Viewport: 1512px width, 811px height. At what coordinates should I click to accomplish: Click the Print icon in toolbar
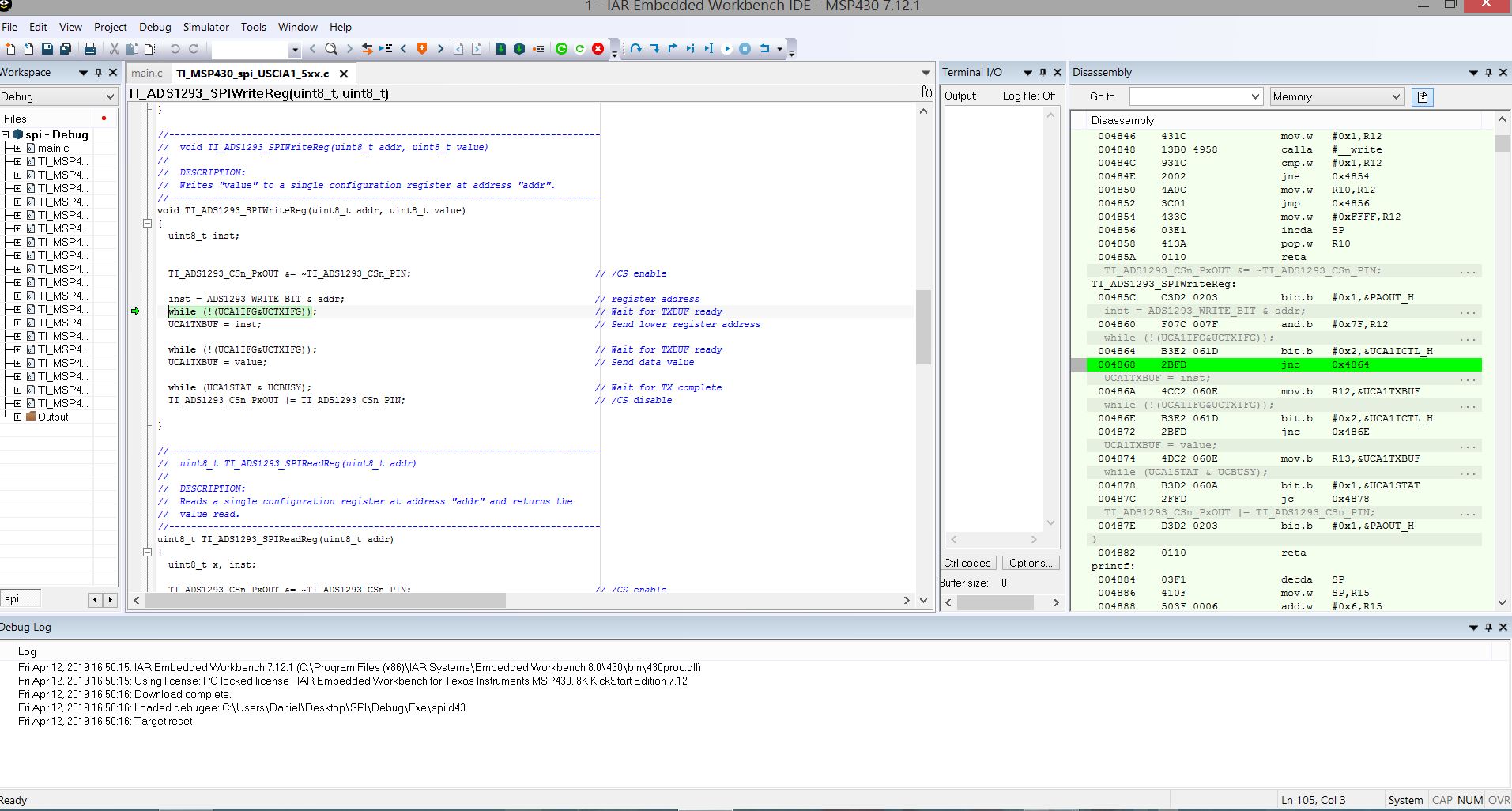90,49
